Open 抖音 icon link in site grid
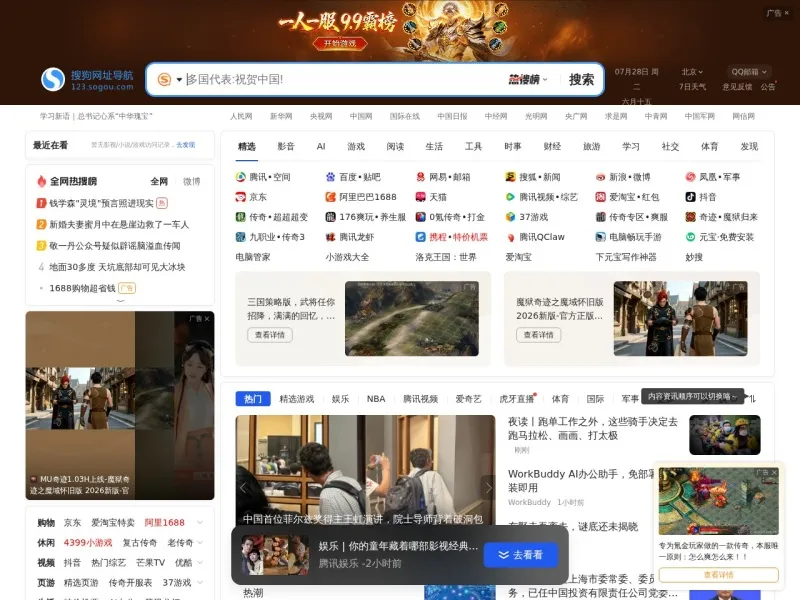Screen dimensions: 800x600 point(690,197)
